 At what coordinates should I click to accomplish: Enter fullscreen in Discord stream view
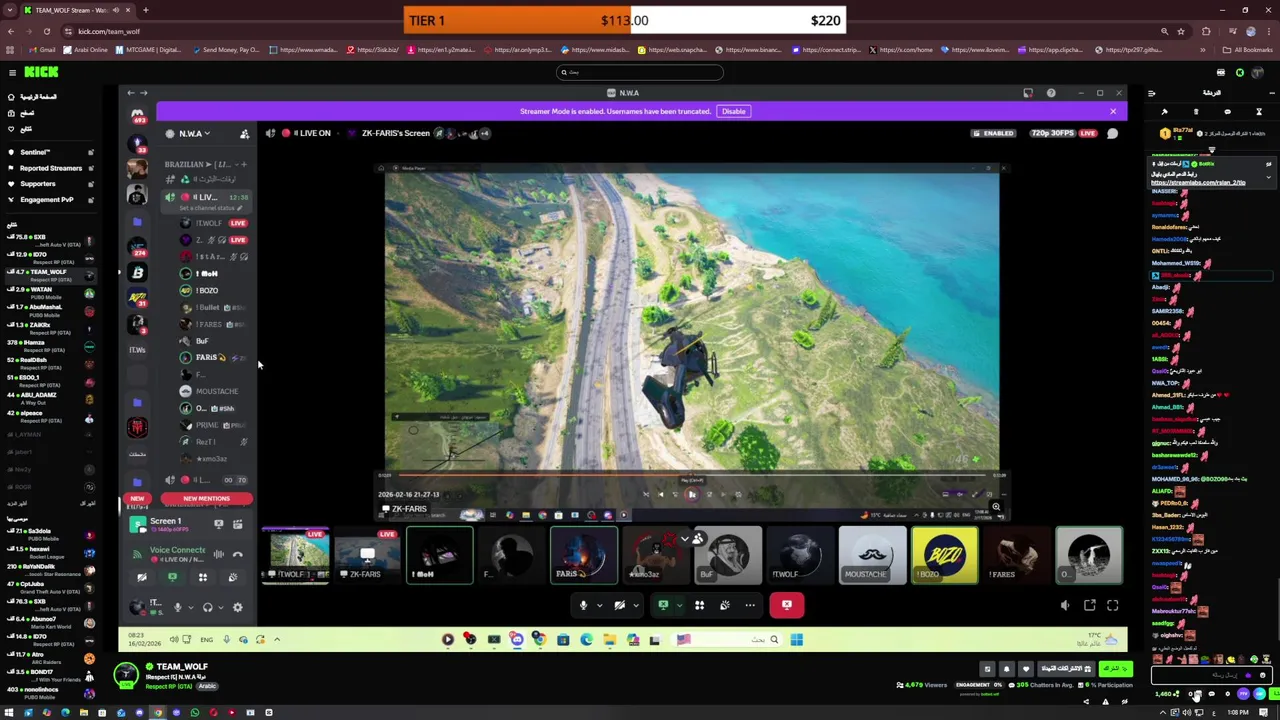point(1113,605)
